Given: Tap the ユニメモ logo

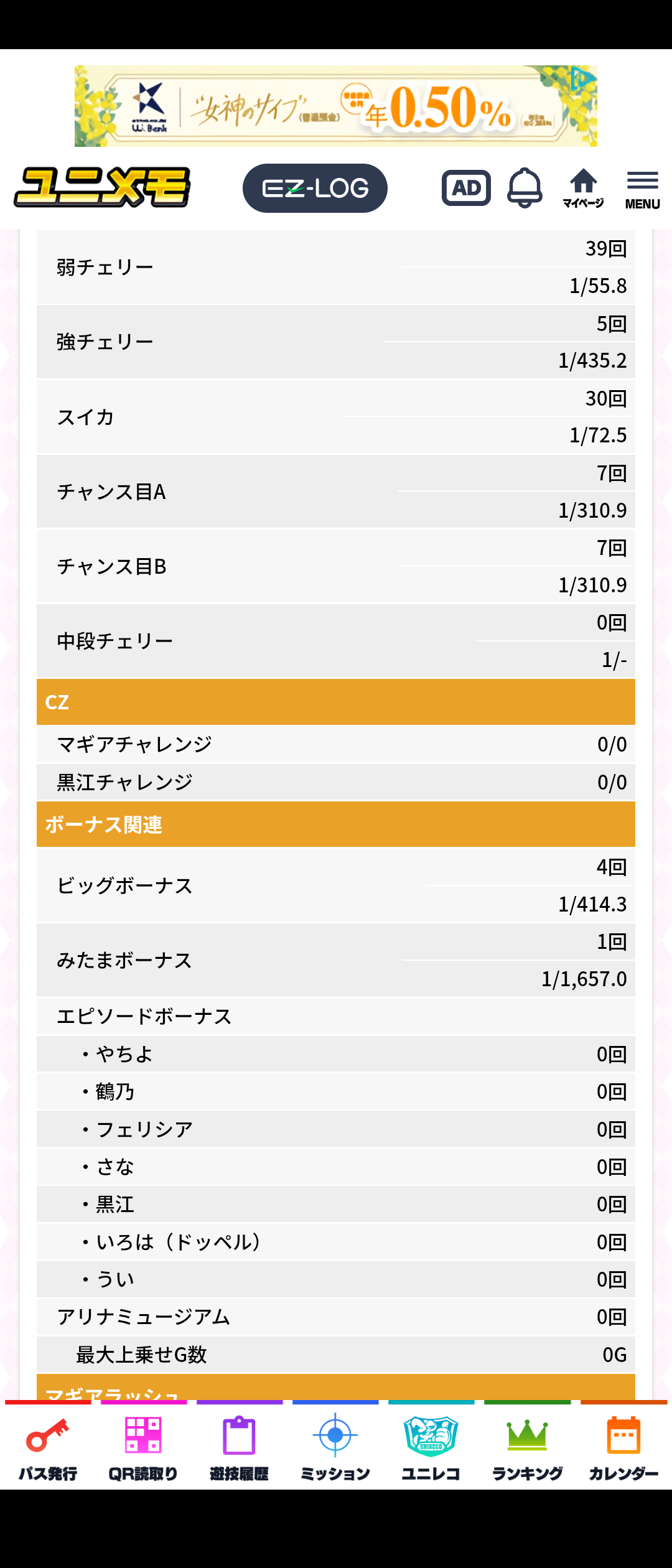Looking at the screenshot, I should (x=103, y=187).
